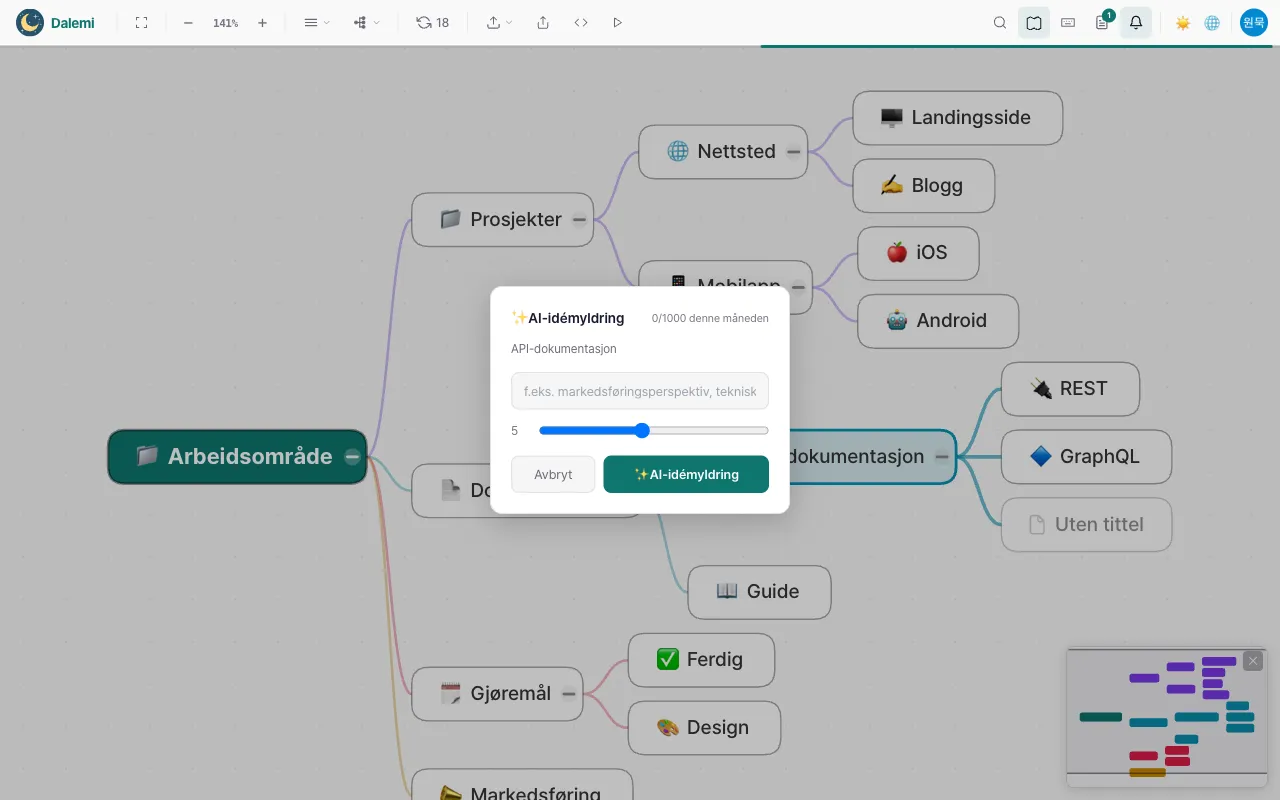Open the lines menu dropdown
Image resolution: width=1280 pixels, height=800 pixels.
[317, 22]
